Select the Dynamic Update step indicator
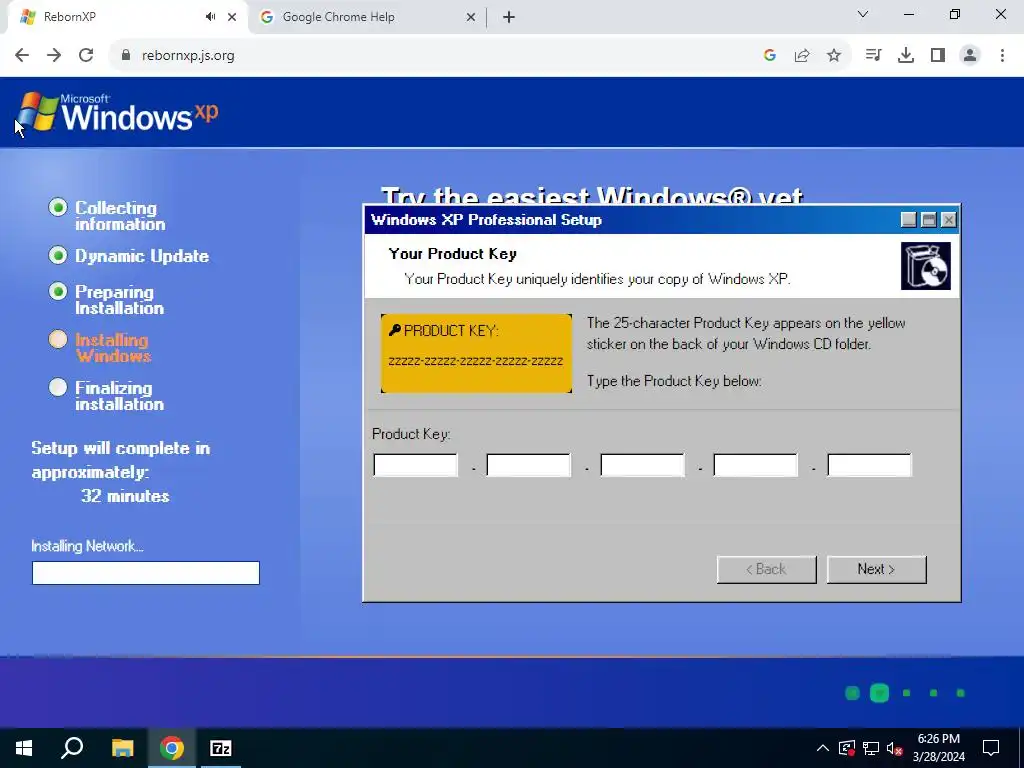 (x=57, y=255)
